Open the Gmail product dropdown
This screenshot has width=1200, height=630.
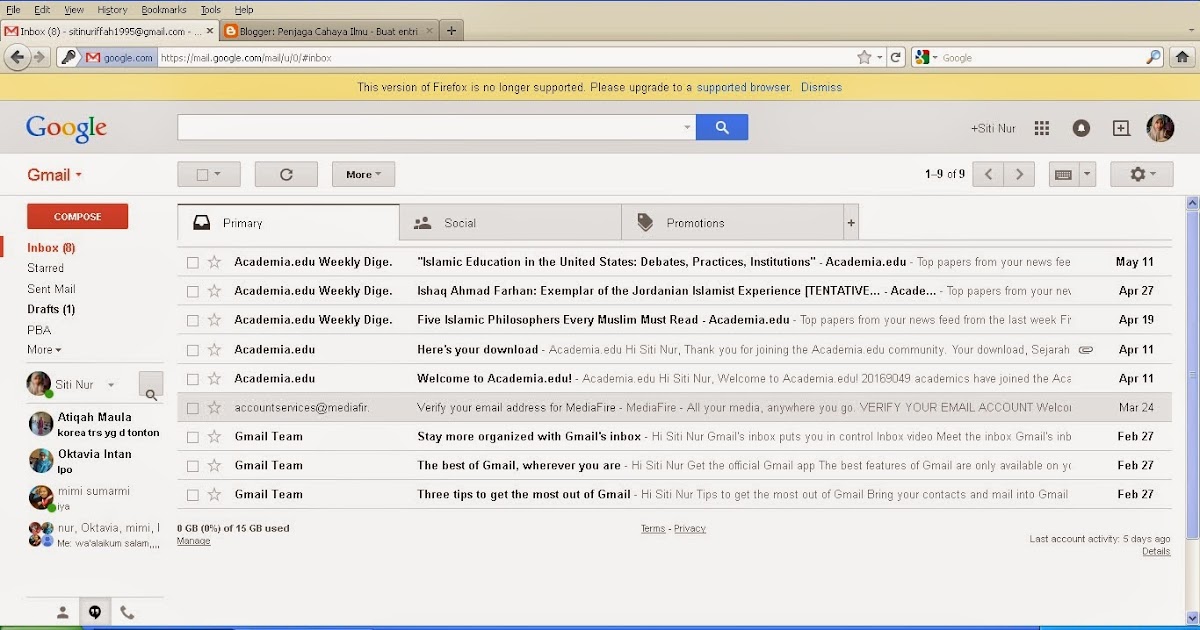55,175
